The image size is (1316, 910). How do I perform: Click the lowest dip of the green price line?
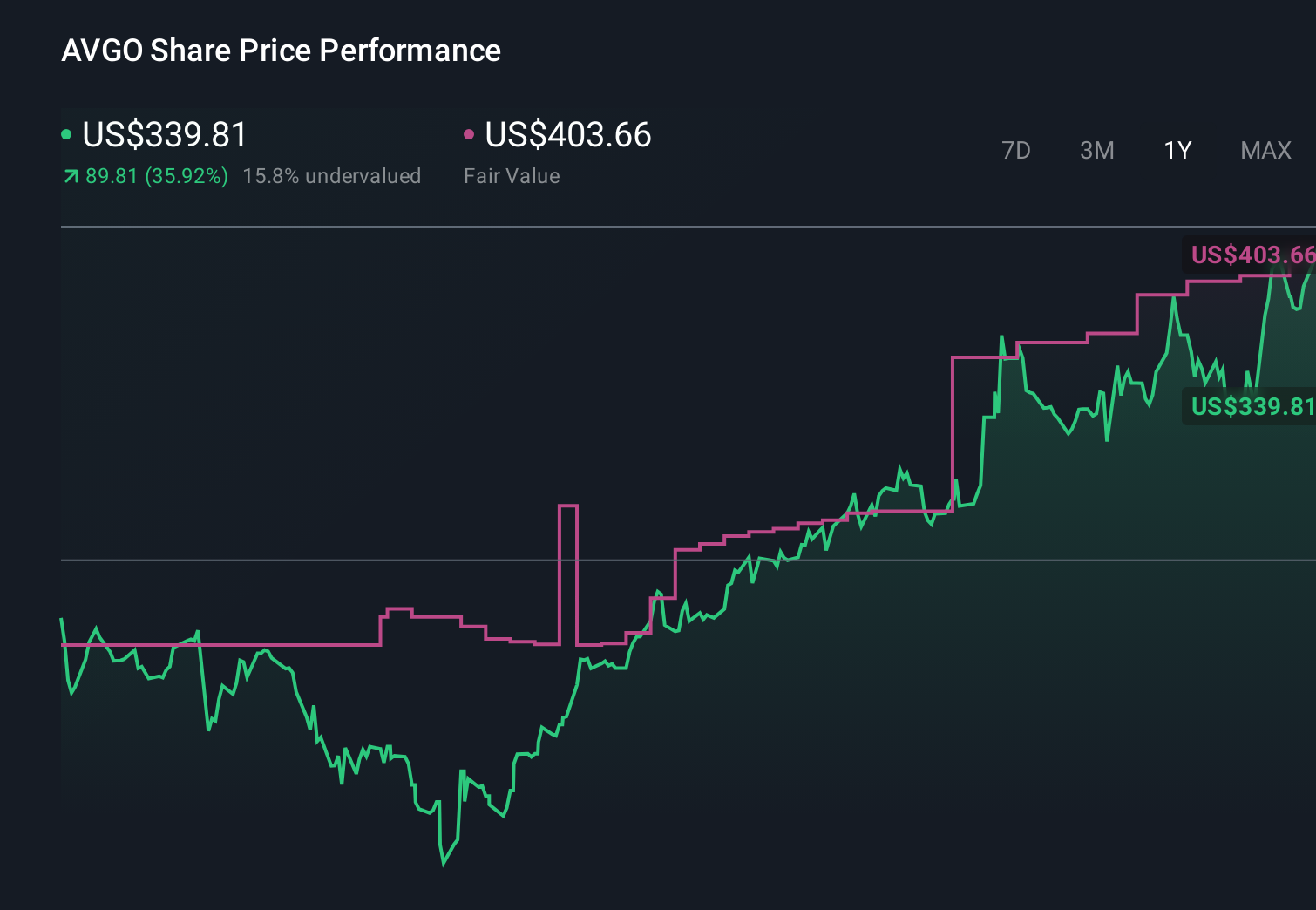(x=444, y=866)
